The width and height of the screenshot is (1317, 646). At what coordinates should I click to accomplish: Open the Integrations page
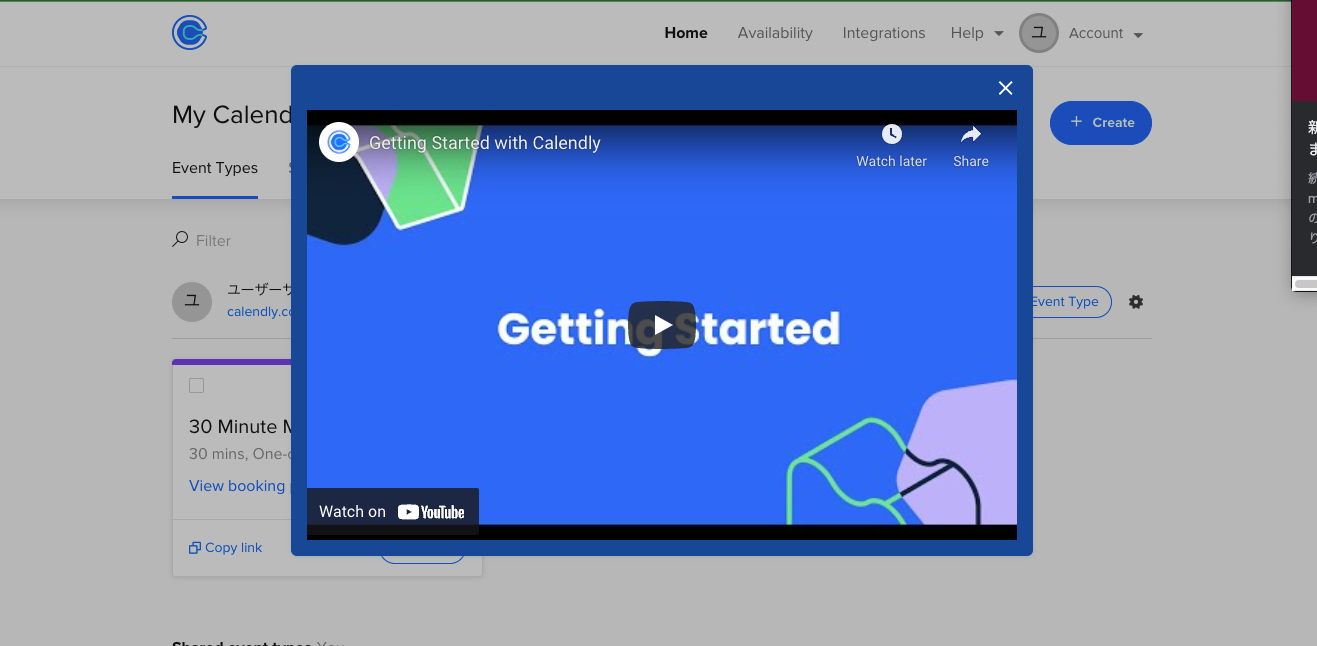tap(884, 33)
